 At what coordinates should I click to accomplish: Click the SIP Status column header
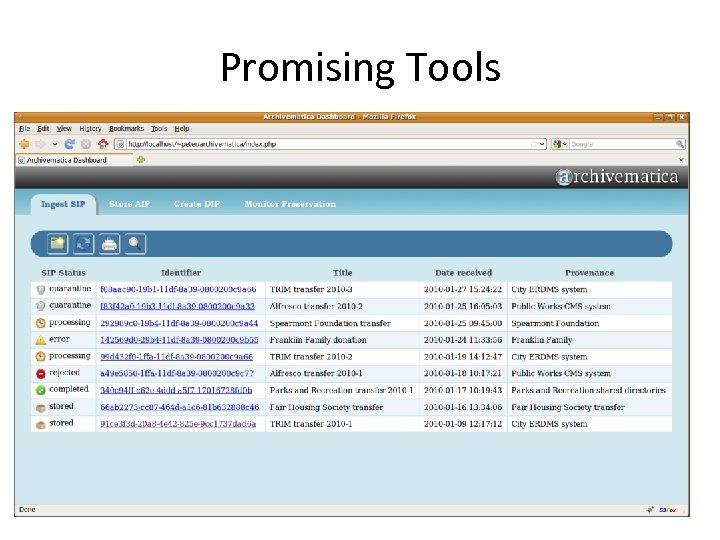(x=63, y=273)
